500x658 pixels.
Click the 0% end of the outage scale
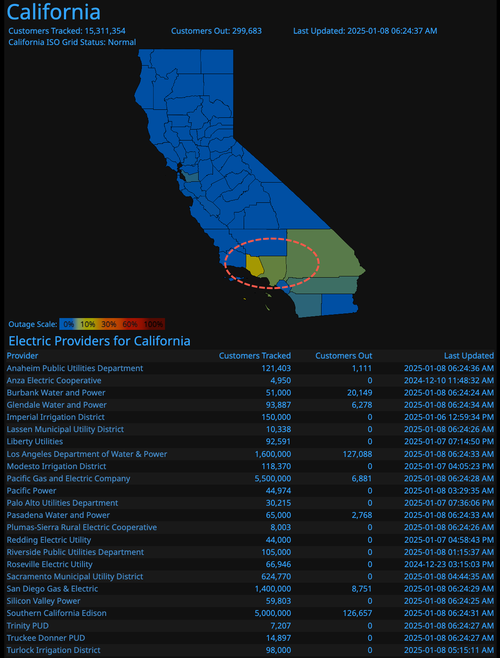[x=68, y=324]
